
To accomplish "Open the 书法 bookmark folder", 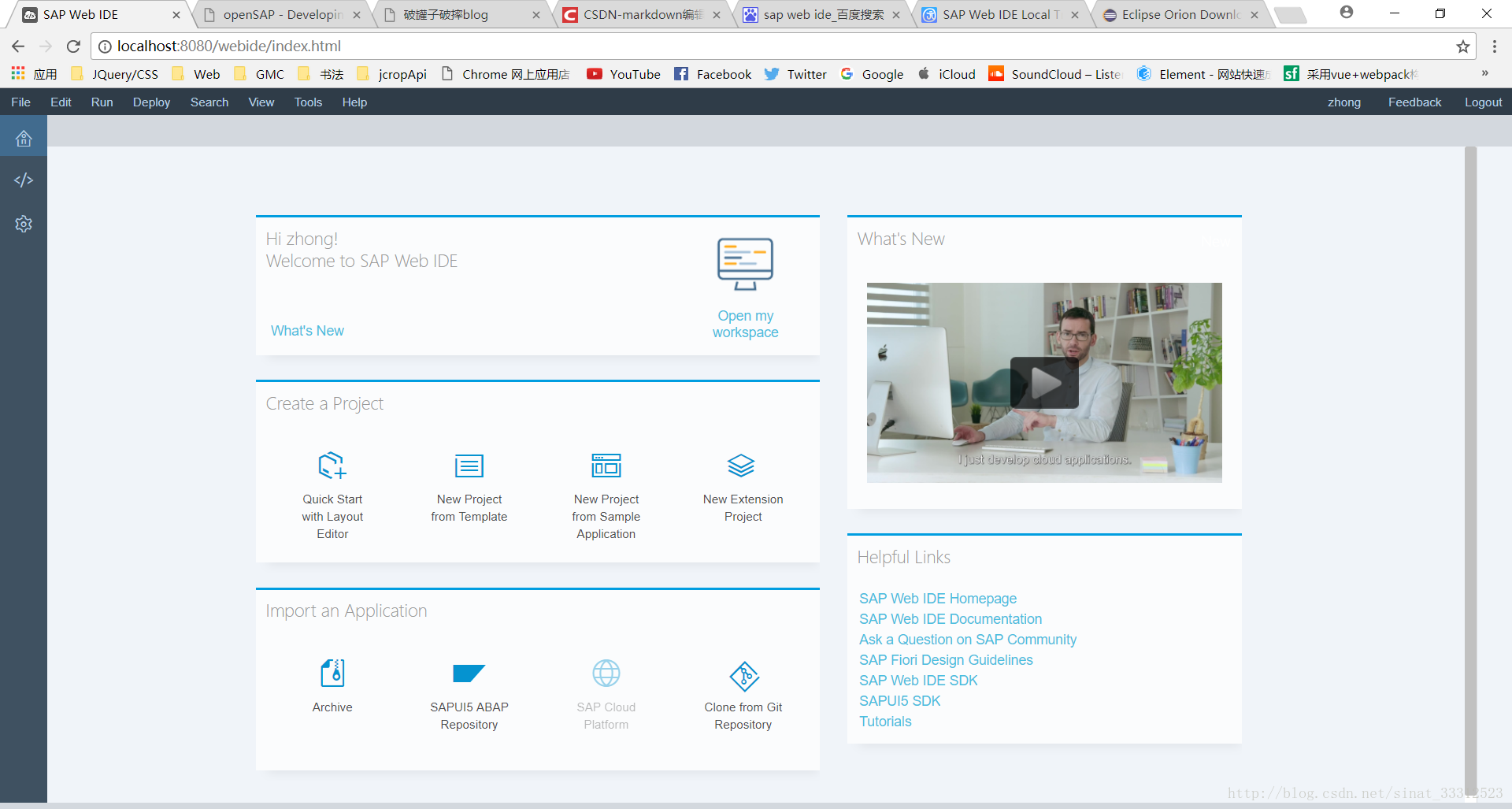I will pos(321,74).
